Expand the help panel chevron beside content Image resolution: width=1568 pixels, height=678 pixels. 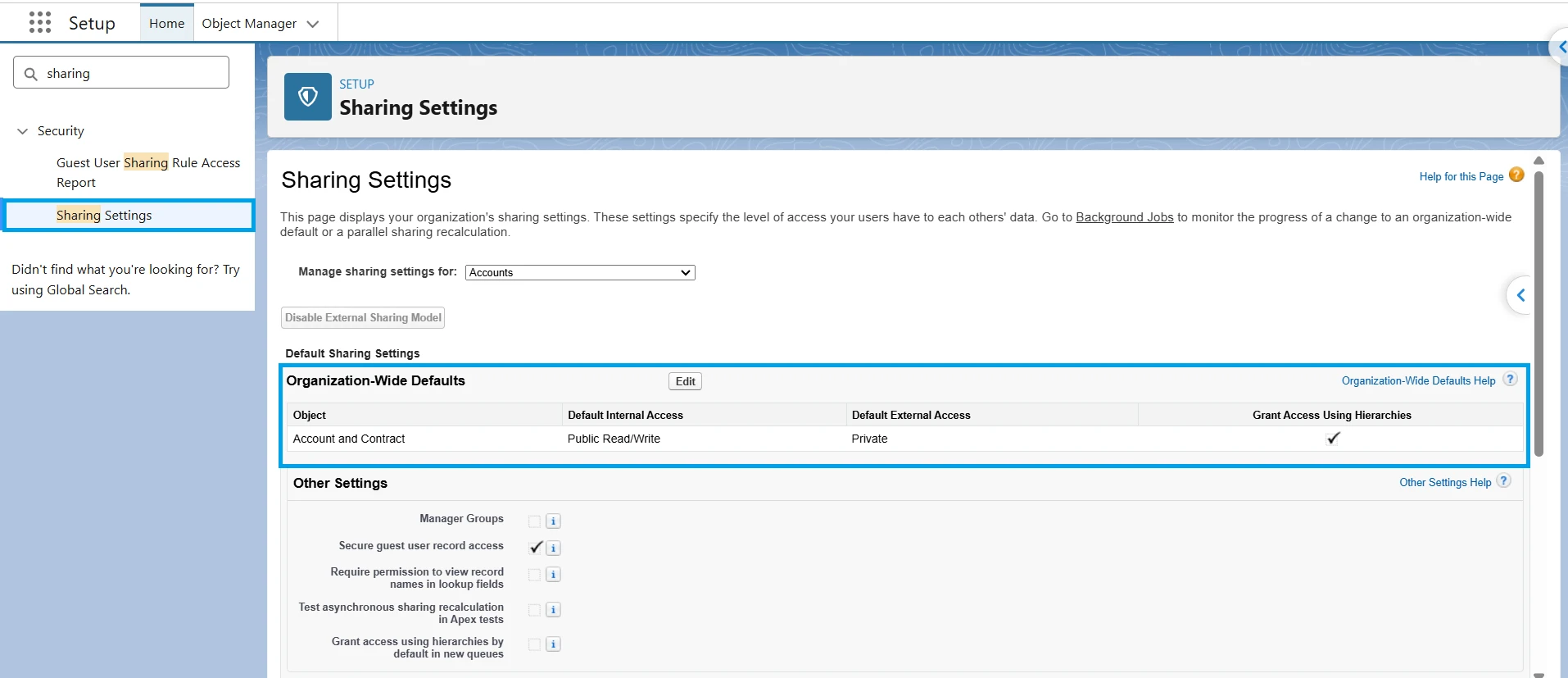(x=1520, y=295)
